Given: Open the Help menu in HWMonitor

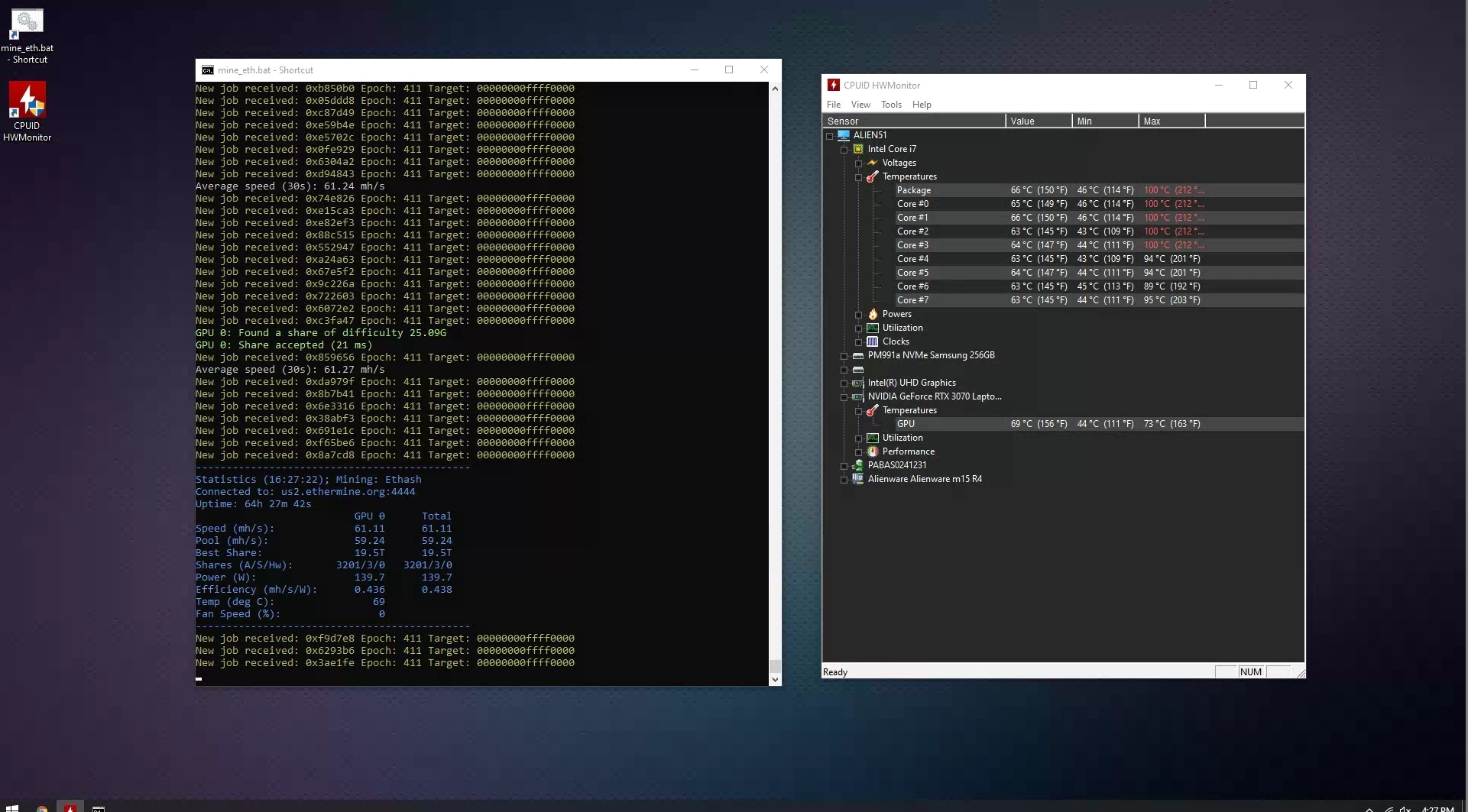Looking at the screenshot, I should tap(922, 105).
